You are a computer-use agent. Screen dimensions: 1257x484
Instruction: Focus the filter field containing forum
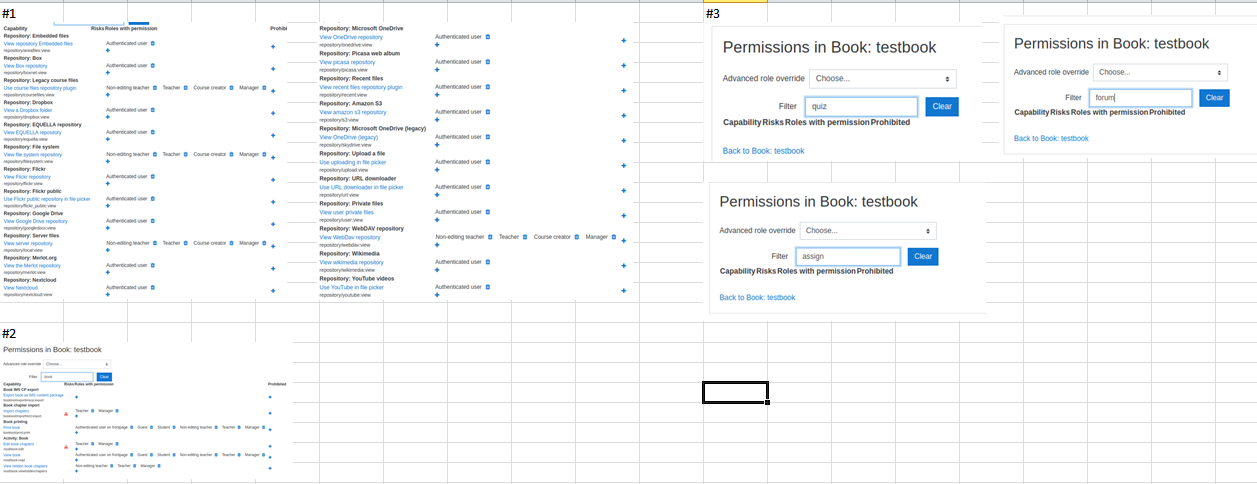(1140, 98)
